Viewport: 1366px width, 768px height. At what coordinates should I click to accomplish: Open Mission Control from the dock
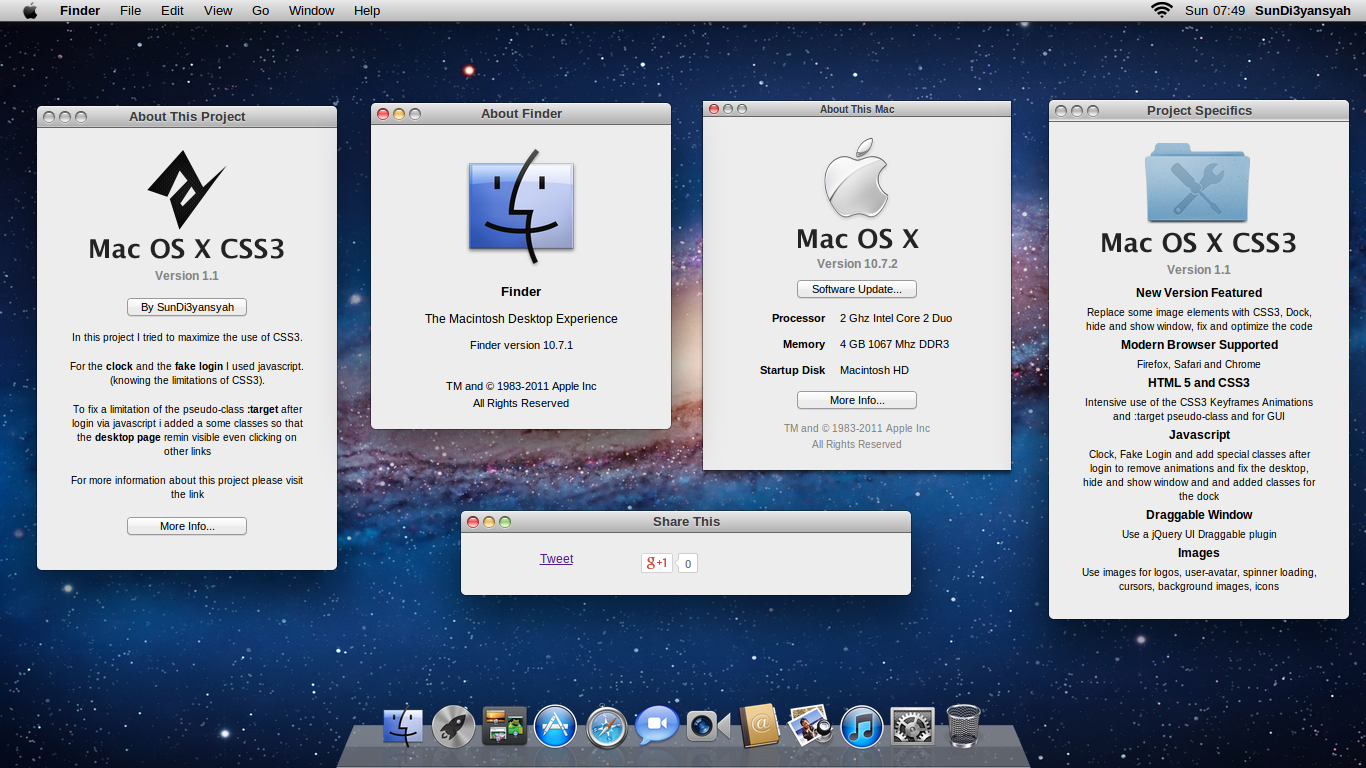(504, 726)
